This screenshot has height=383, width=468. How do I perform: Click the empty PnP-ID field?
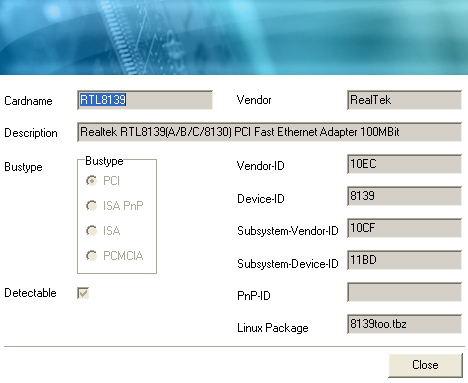pyautogui.click(x=404, y=292)
